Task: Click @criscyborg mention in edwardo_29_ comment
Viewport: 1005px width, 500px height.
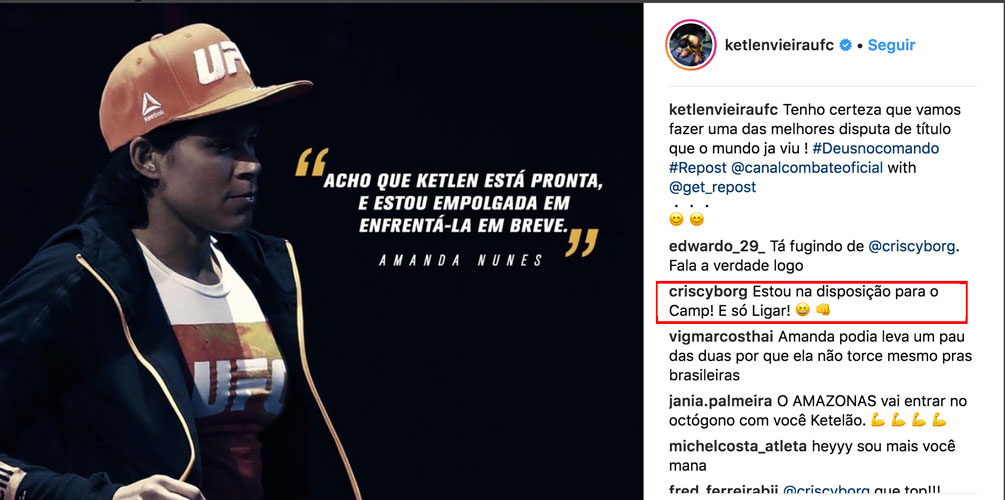Action: click(x=915, y=246)
